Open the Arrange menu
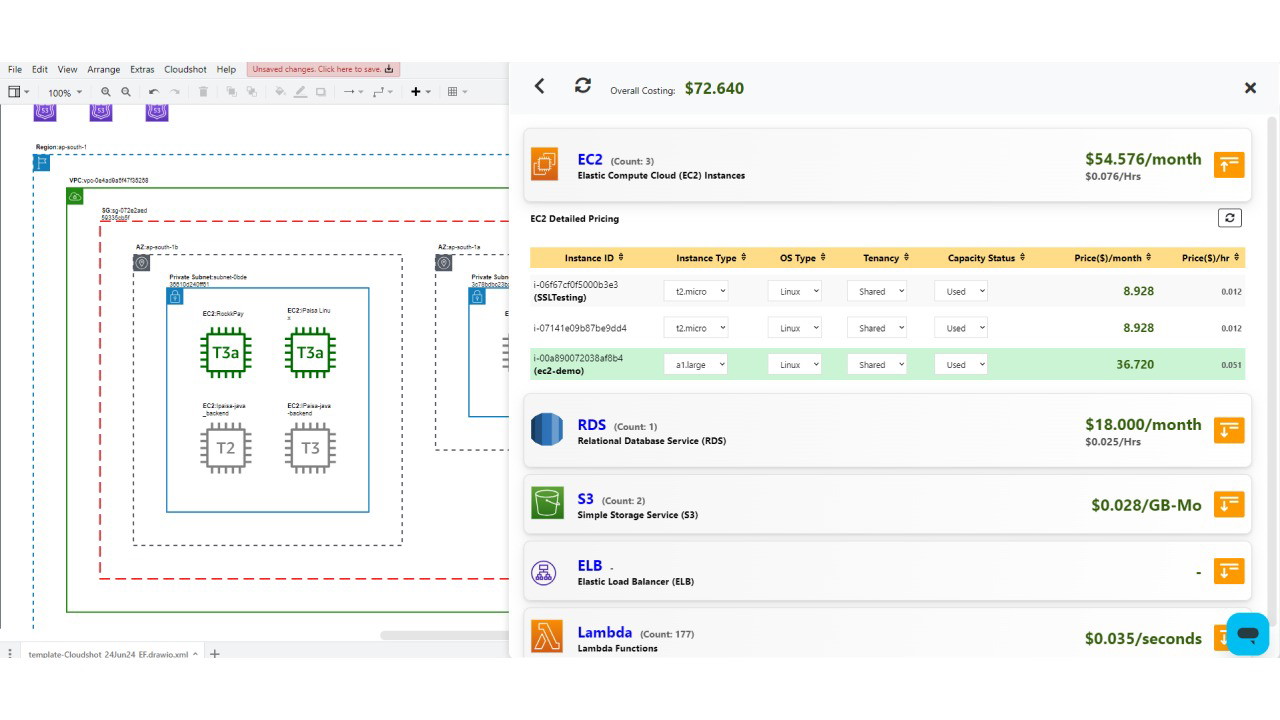1280x720 pixels. click(103, 70)
